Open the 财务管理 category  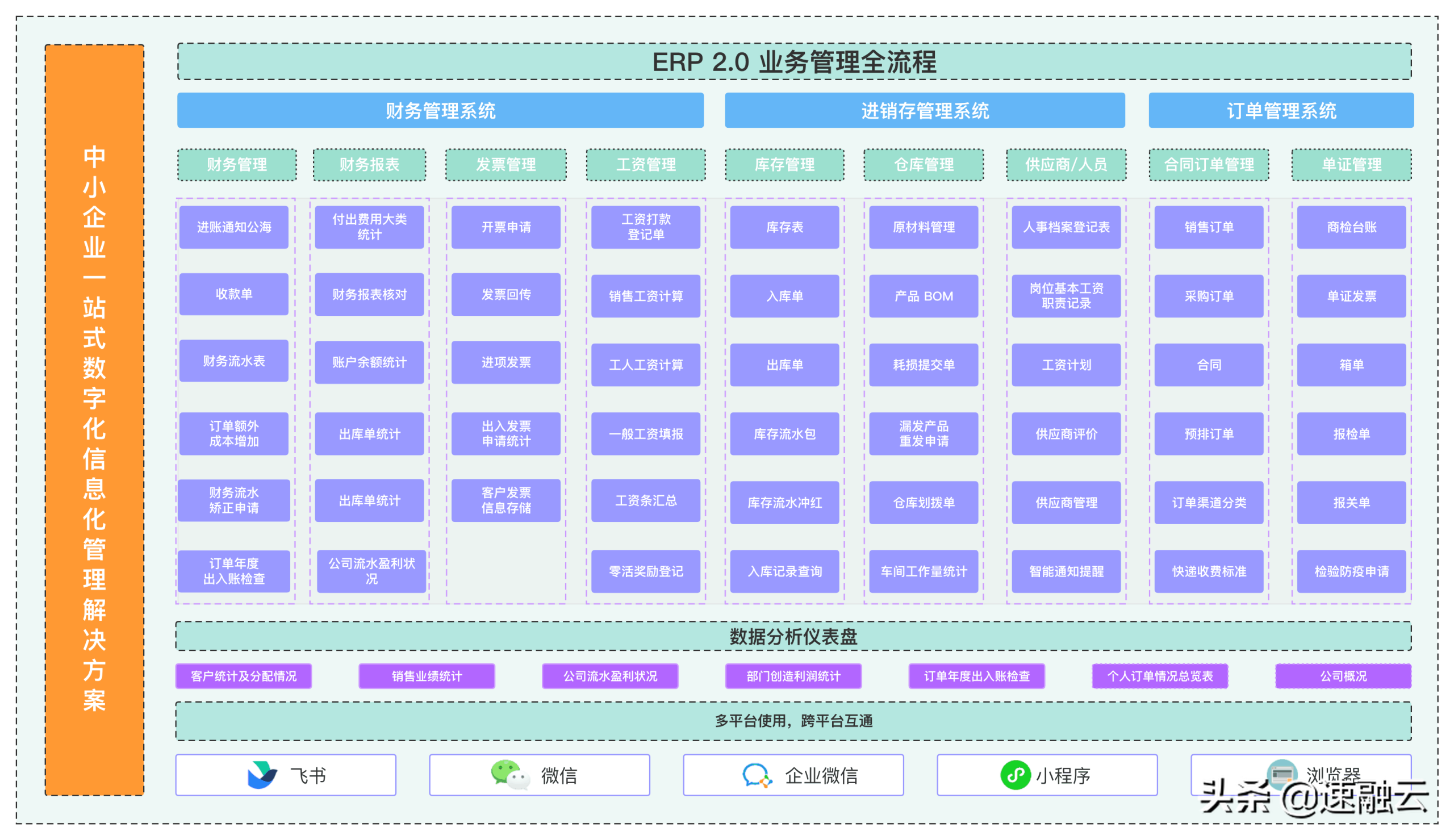[237, 165]
